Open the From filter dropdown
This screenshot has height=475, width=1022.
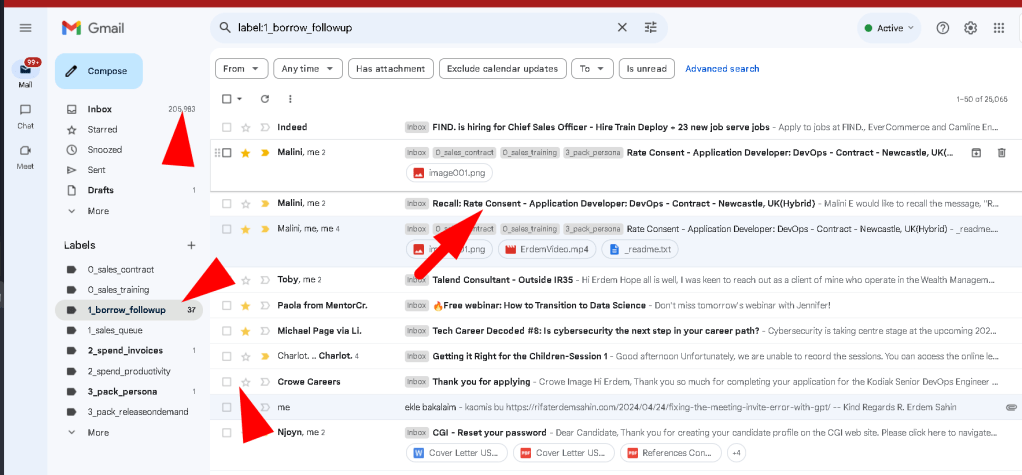[241, 68]
